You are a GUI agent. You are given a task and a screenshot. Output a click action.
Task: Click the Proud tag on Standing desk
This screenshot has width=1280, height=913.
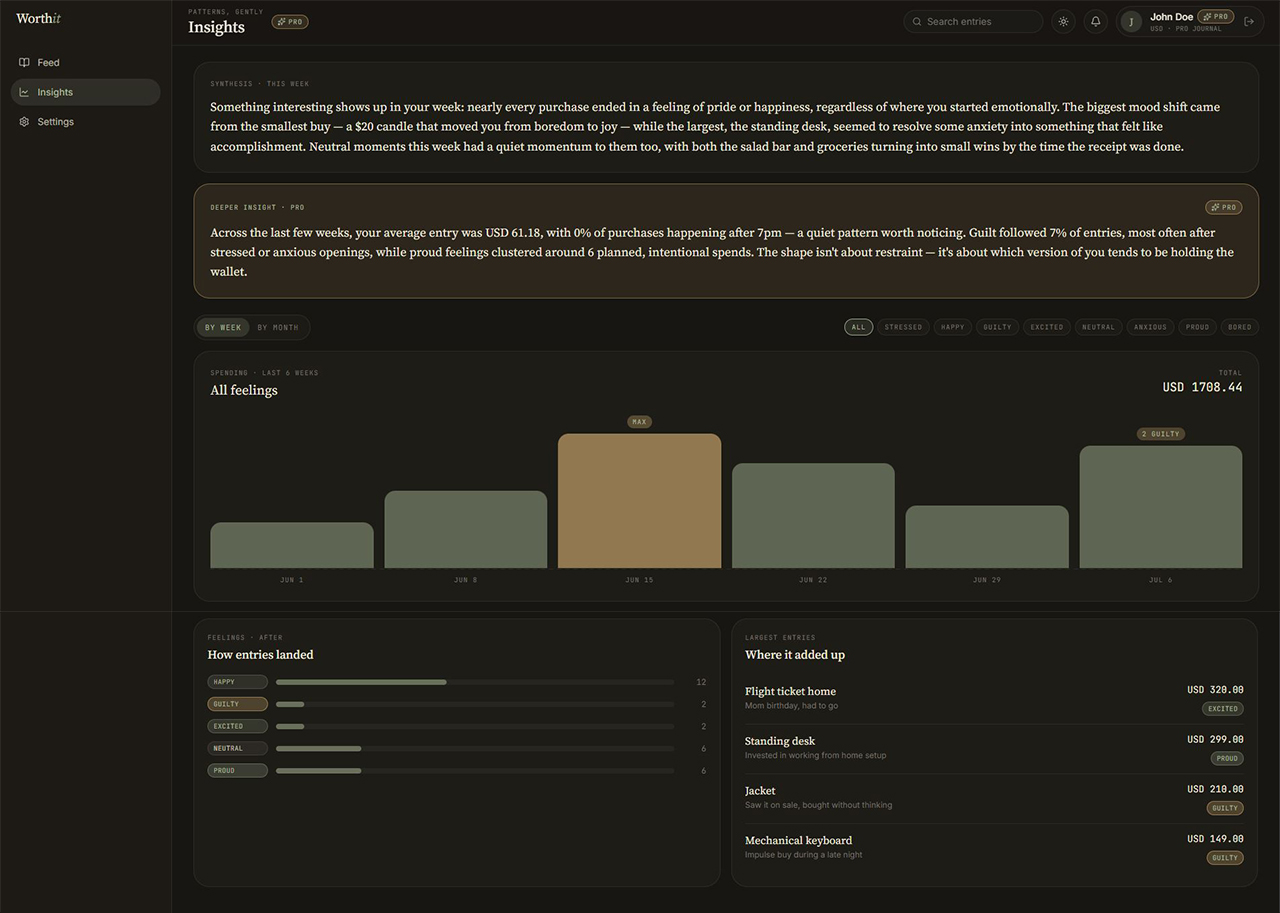[x=1227, y=759]
